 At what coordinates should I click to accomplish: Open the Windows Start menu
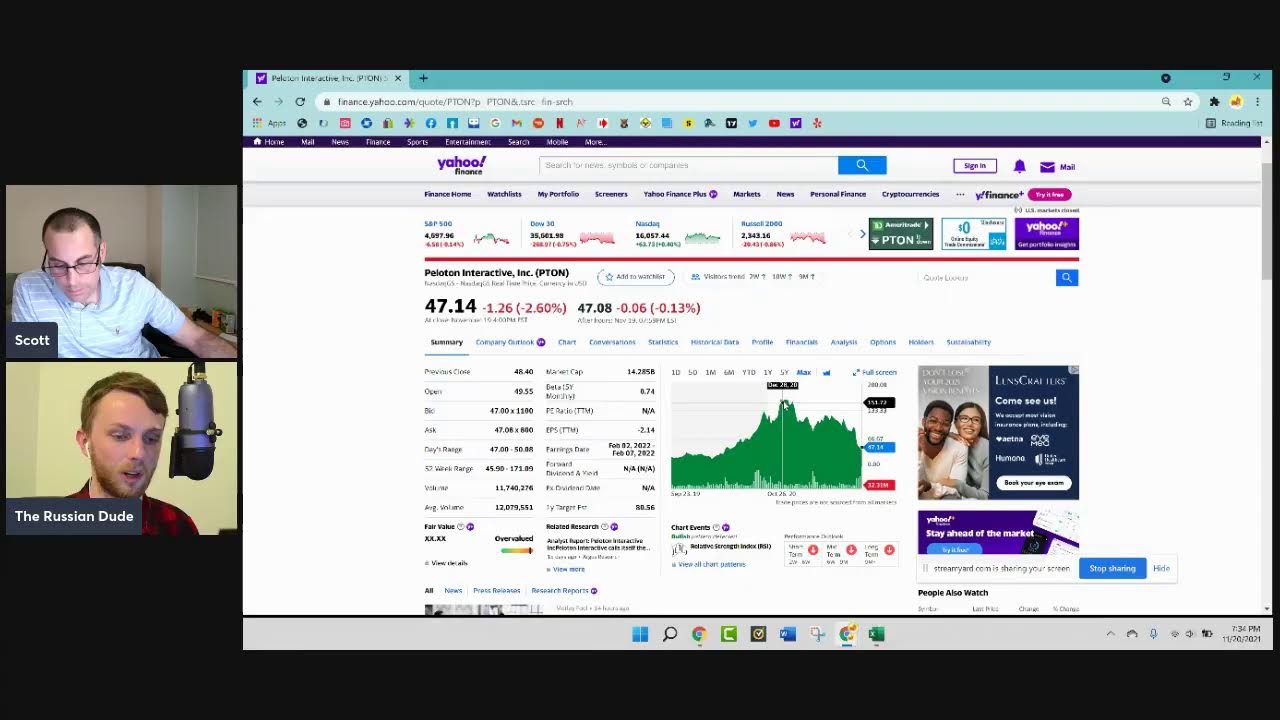(x=640, y=634)
